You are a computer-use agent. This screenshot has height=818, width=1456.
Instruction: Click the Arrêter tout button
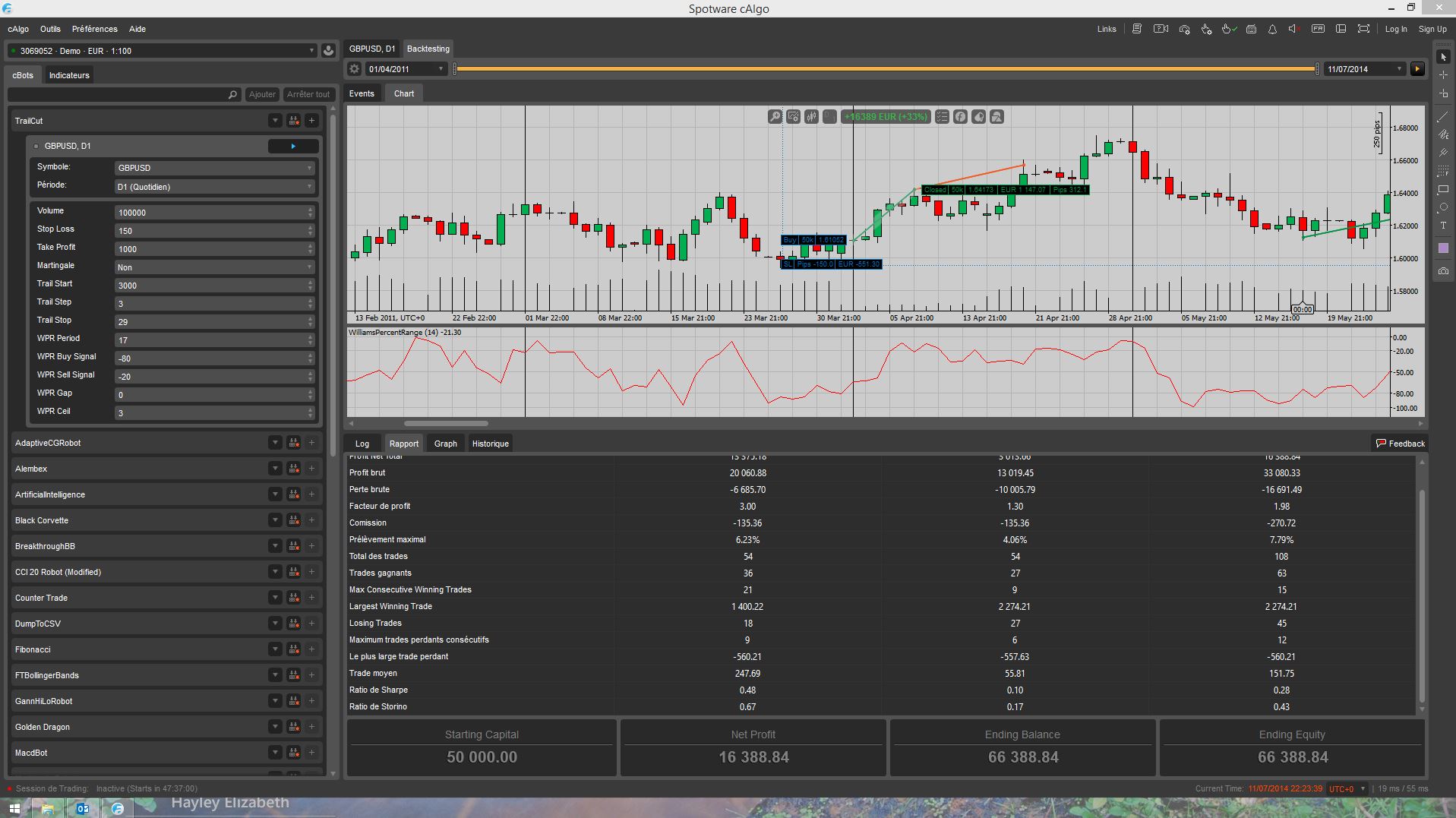click(308, 93)
